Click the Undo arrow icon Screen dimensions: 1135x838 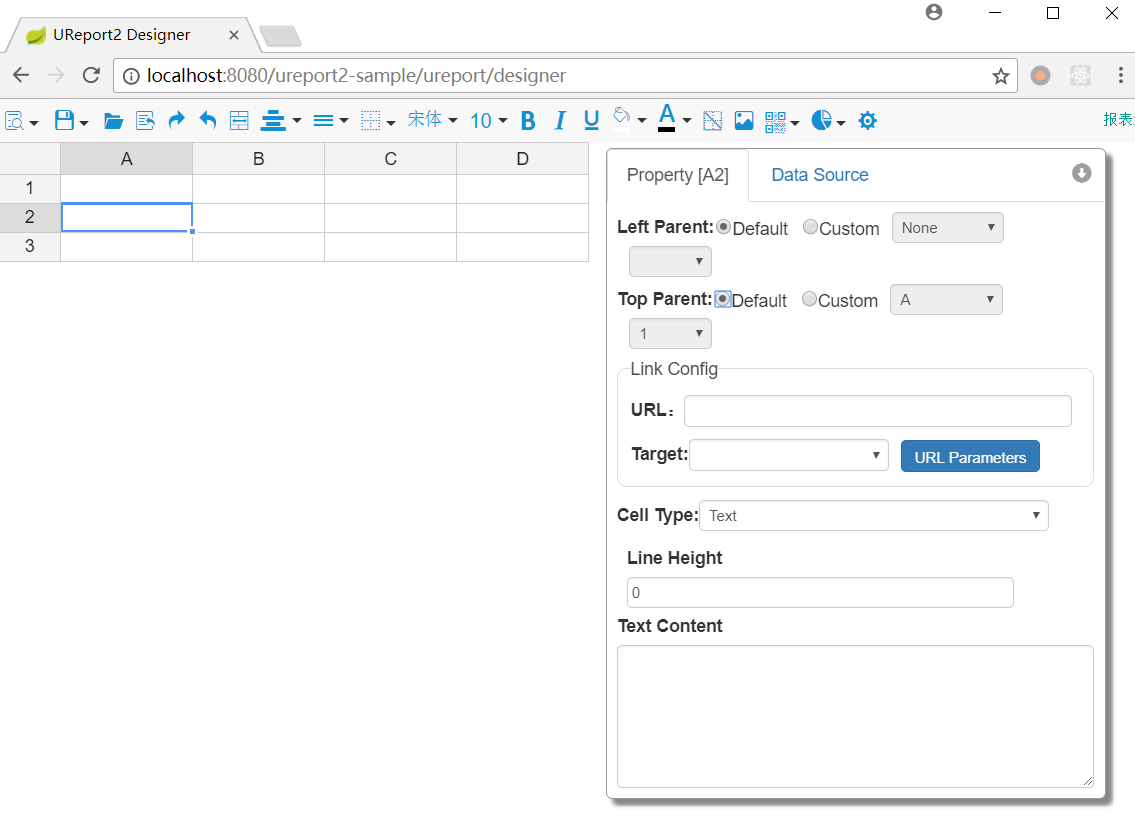pos(208,121)
